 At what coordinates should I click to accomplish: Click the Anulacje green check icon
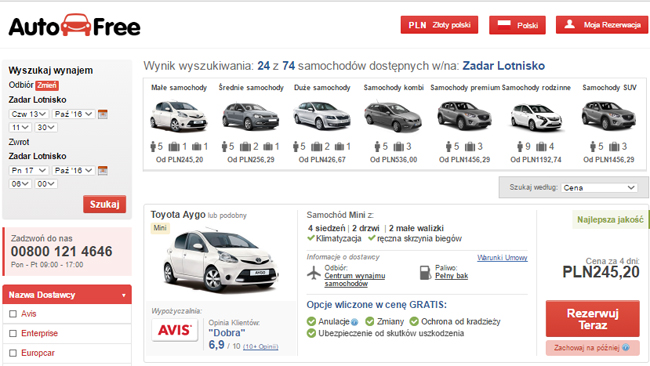pyautogui.click(x=311, y=322)
